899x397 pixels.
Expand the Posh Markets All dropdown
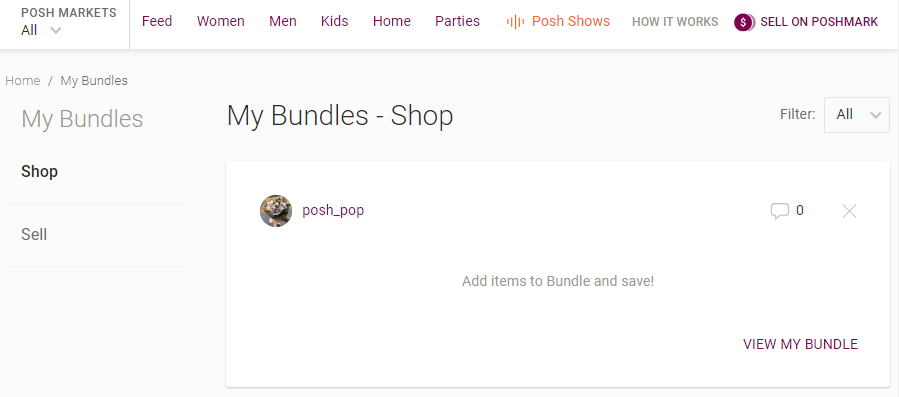click(41, 30)
